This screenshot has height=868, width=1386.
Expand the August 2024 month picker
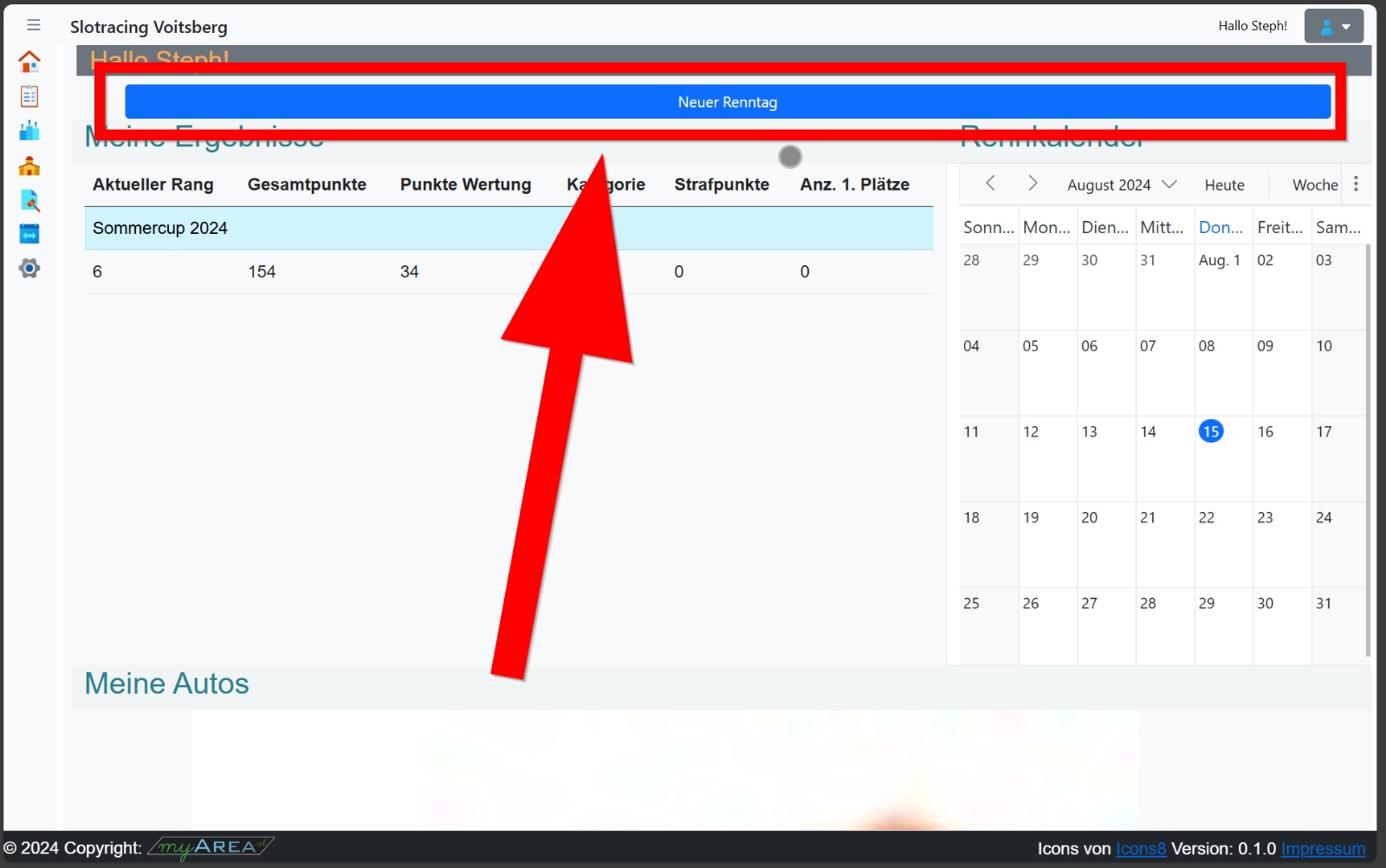(1121, 185)
